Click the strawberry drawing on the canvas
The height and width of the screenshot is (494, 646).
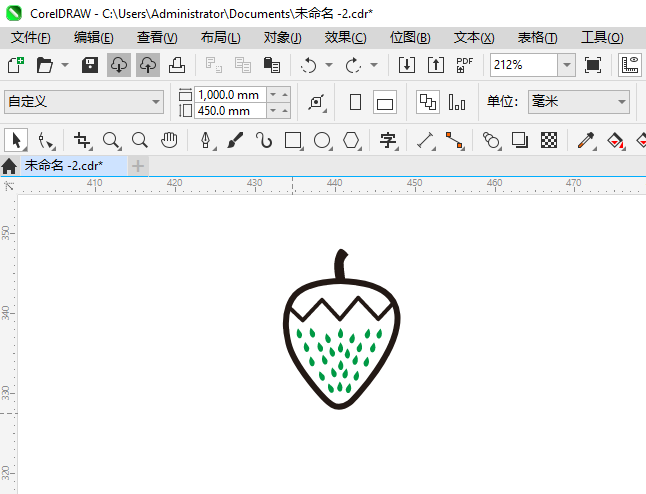[342, 329]
